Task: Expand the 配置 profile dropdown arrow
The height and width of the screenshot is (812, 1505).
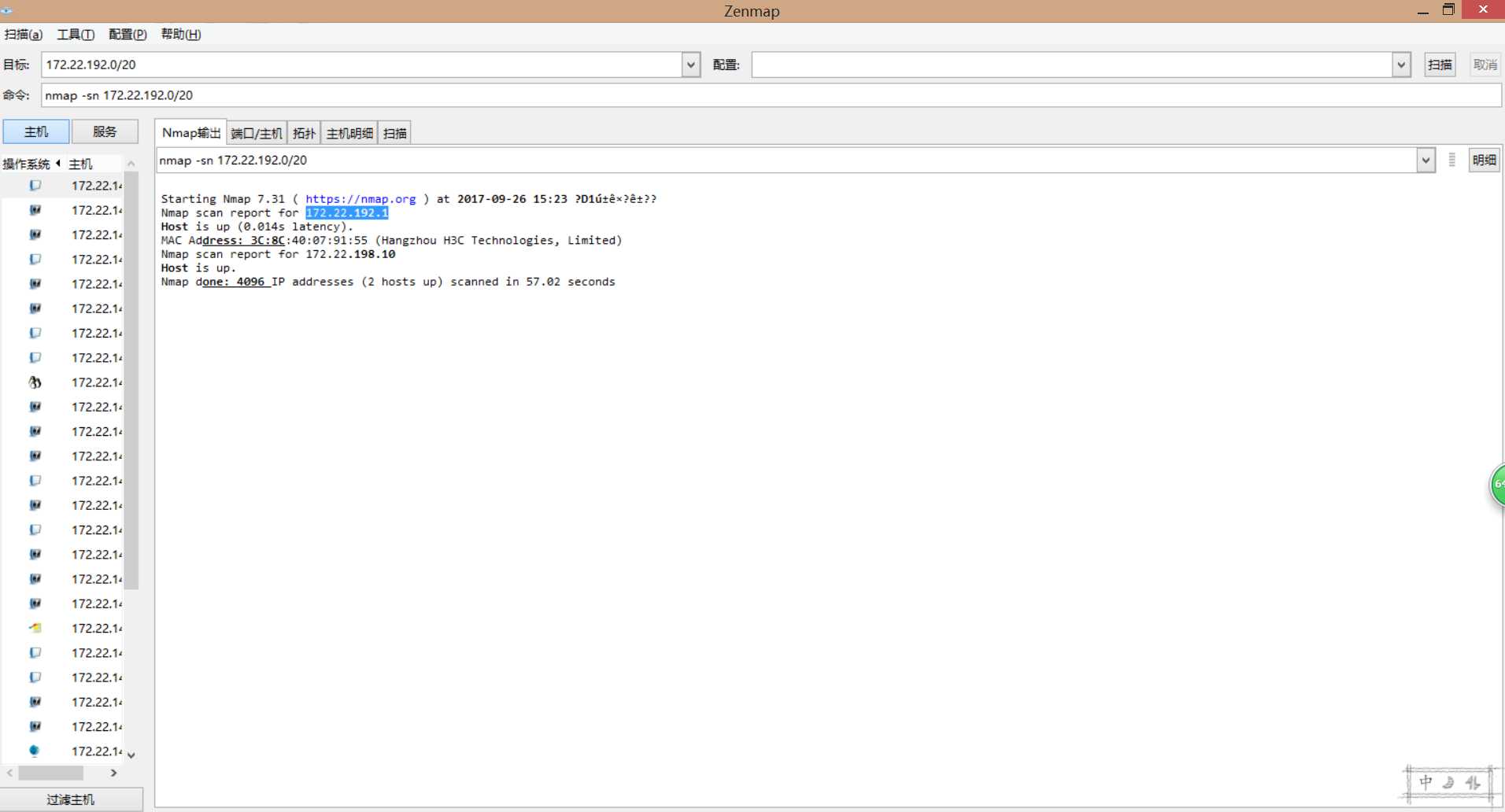Action: coord(1400,65)
